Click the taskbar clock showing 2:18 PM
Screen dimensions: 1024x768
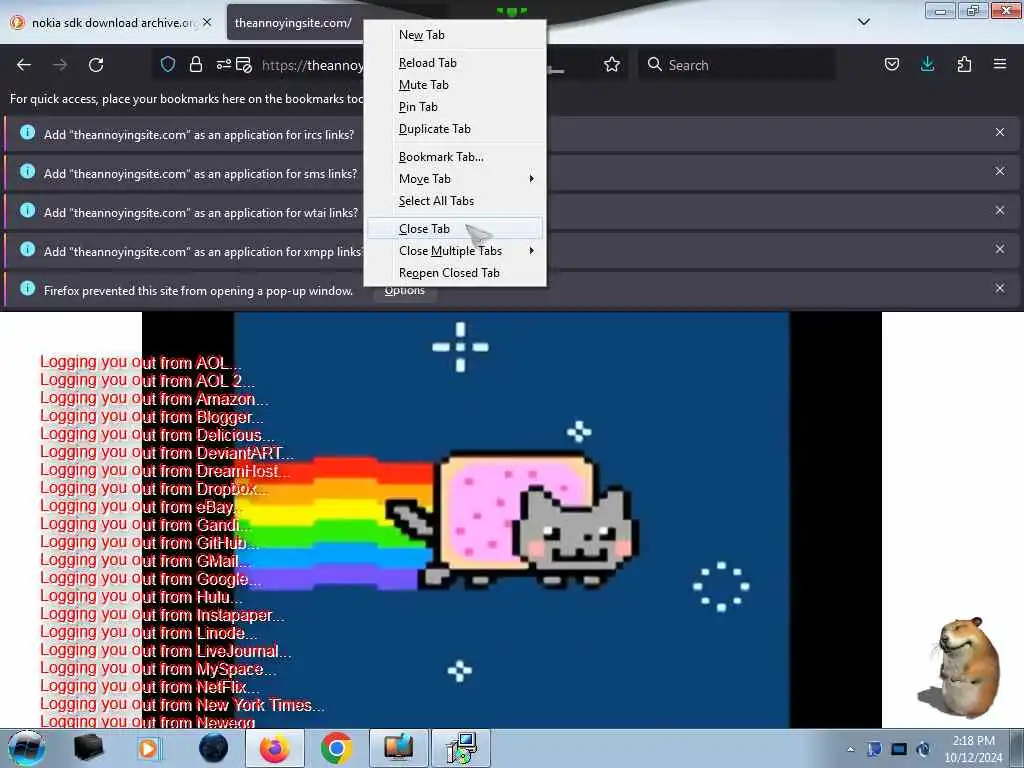point(973,748)
